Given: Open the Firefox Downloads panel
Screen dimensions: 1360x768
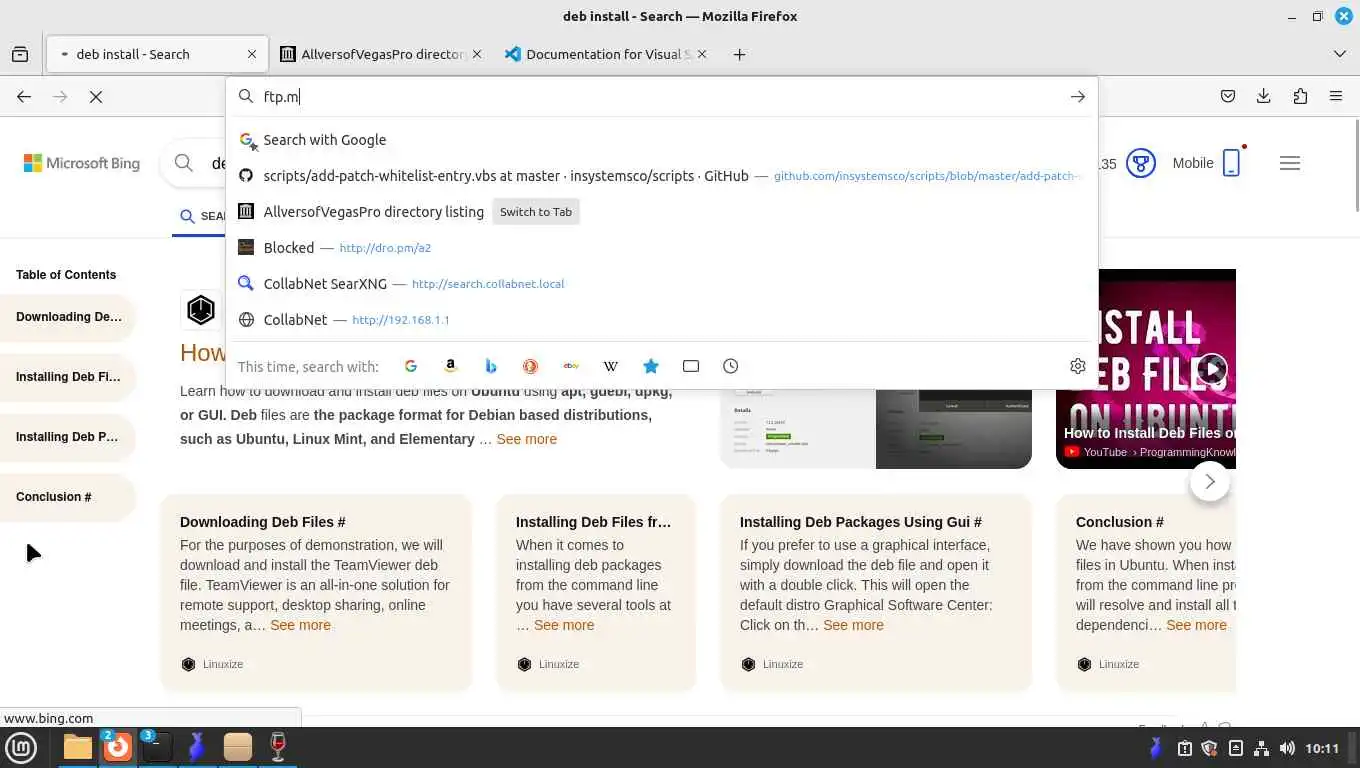Looking at the screenshot, I should [1264, 97].
